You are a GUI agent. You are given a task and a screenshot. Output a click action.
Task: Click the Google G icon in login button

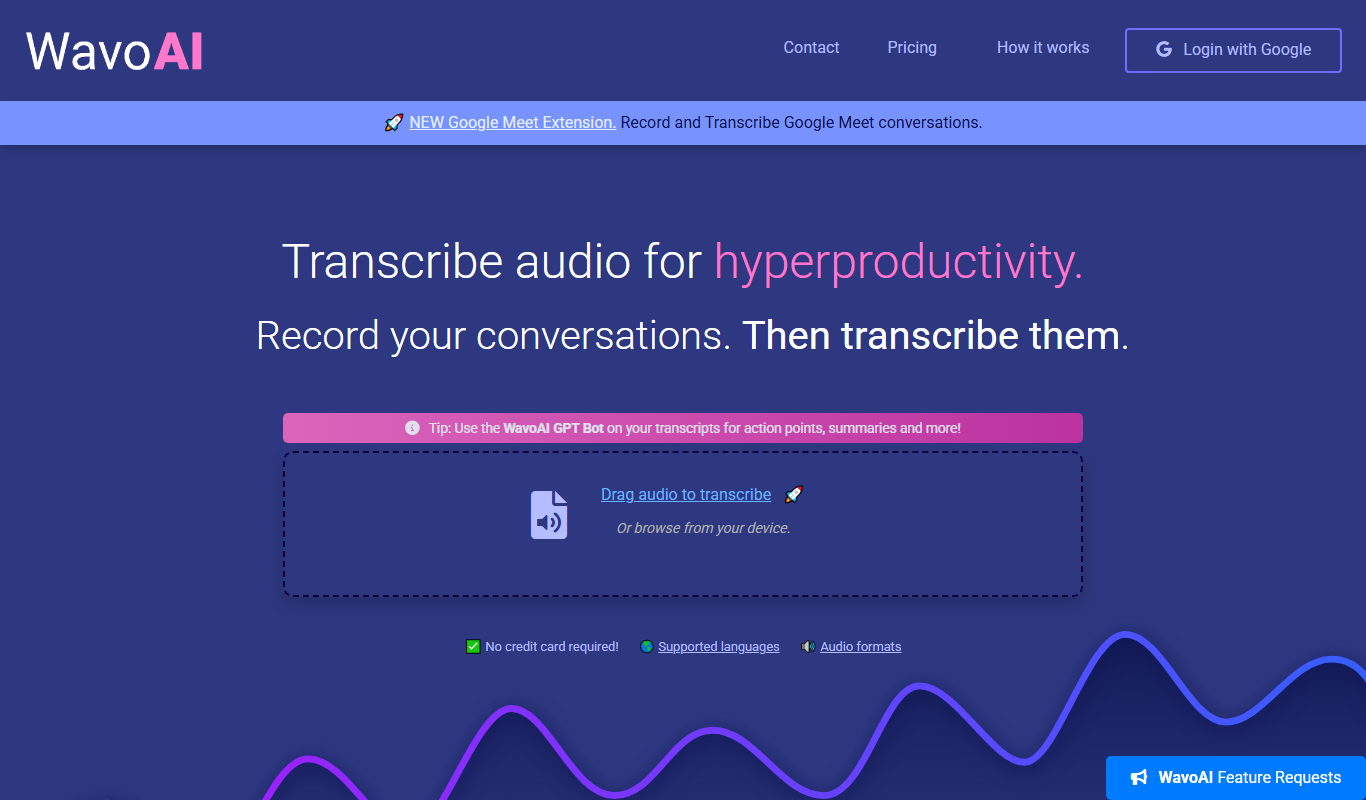(1164, 49)
